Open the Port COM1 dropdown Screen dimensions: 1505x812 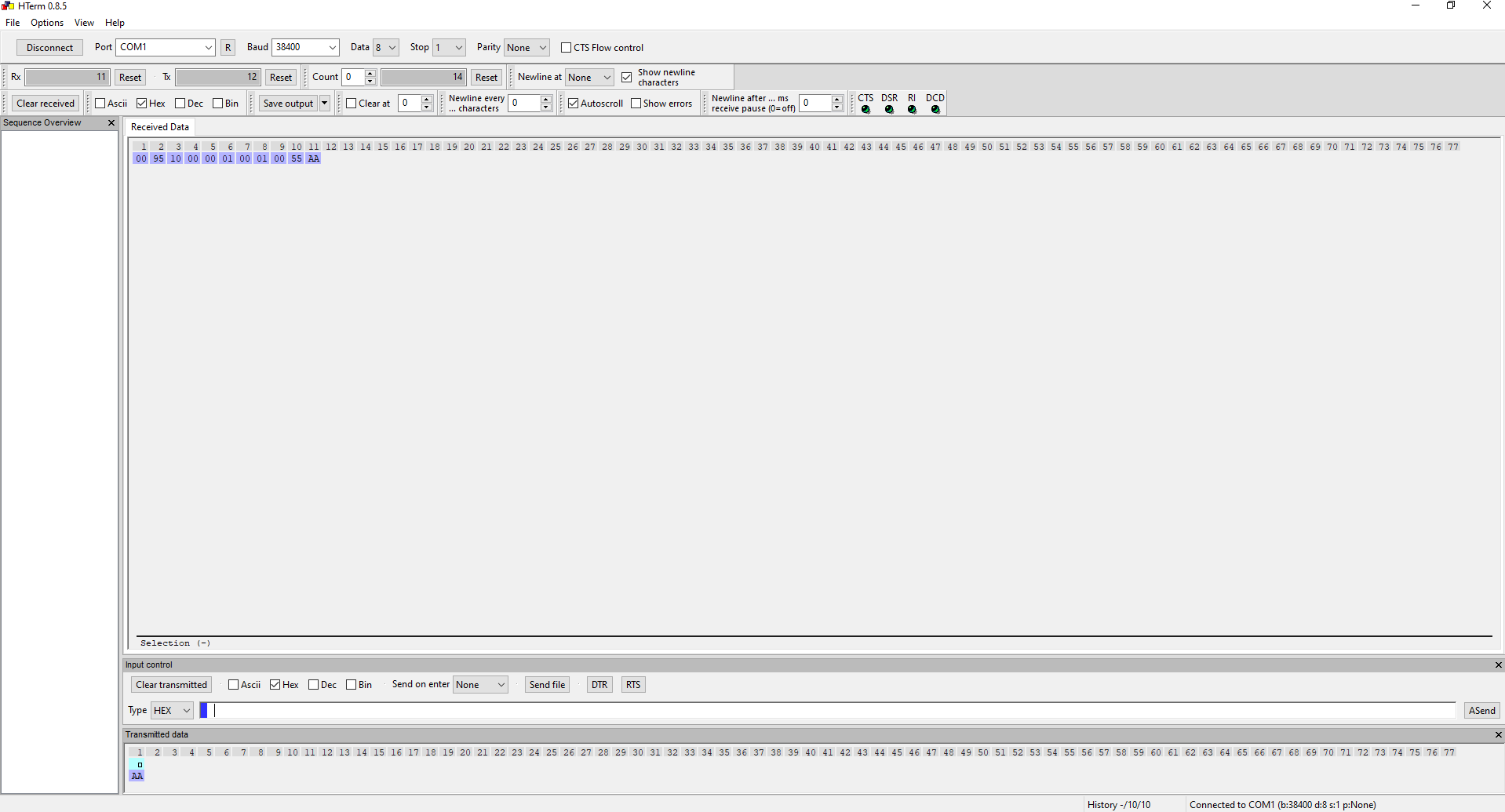[208, 48]
